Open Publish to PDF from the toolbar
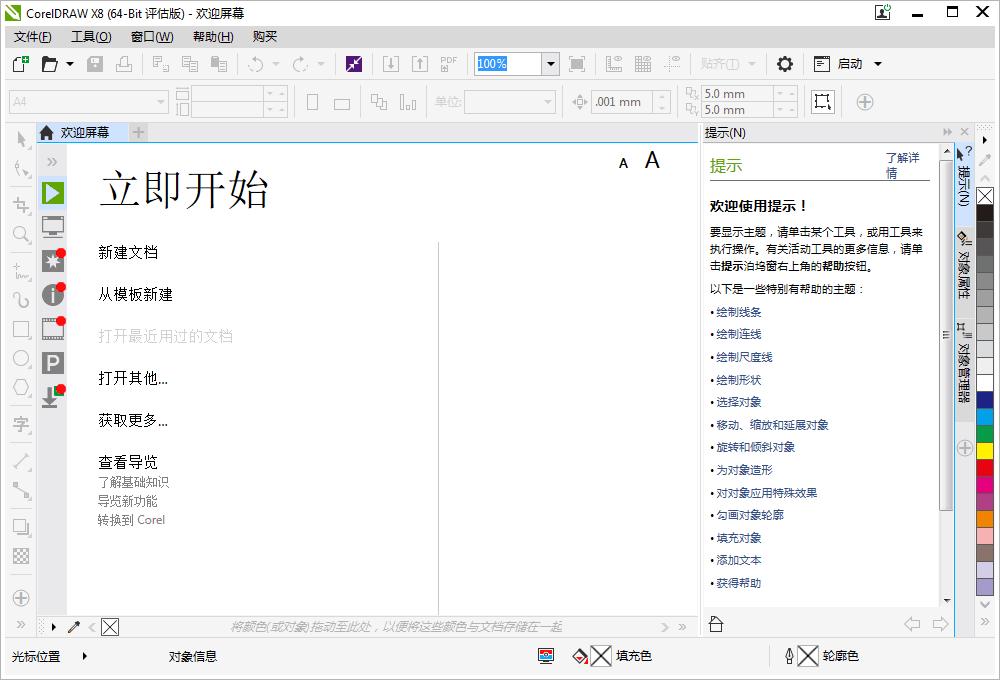This screenshot has width=1000, height=680. [447, 63]
